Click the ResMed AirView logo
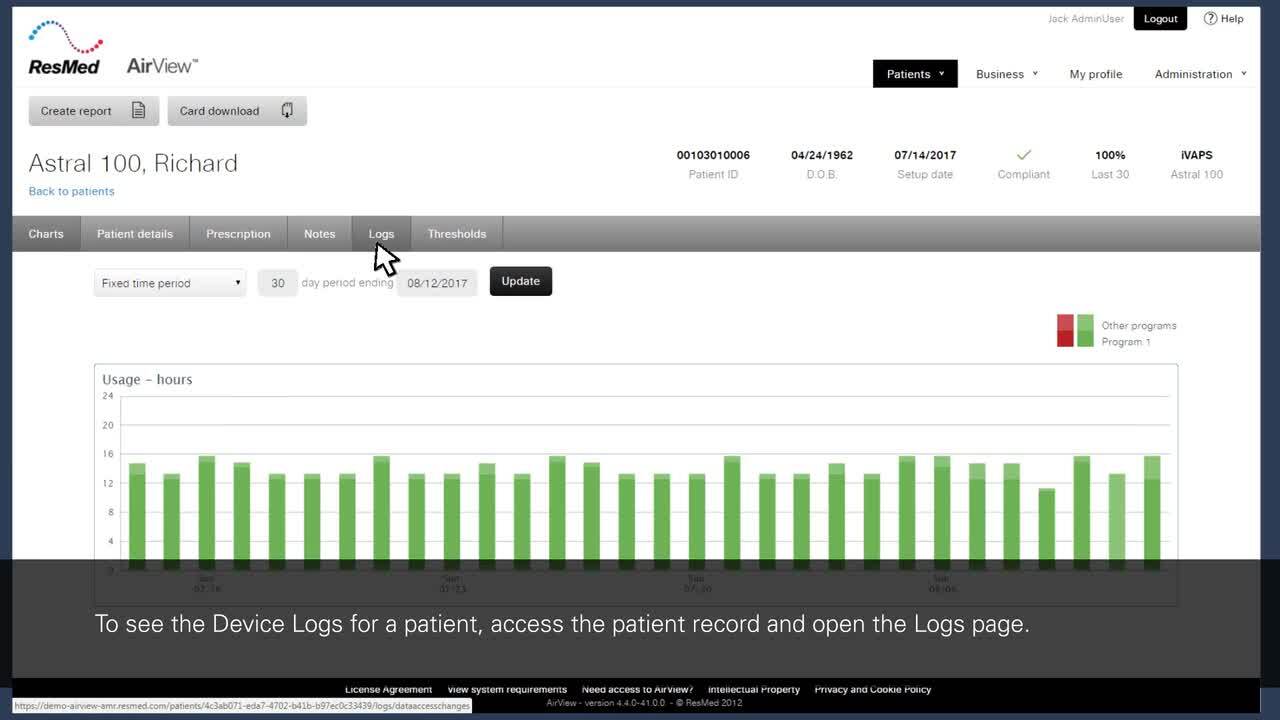Image resolution: width=1280 pixels, height=720 pixels. tap(112, 48)
